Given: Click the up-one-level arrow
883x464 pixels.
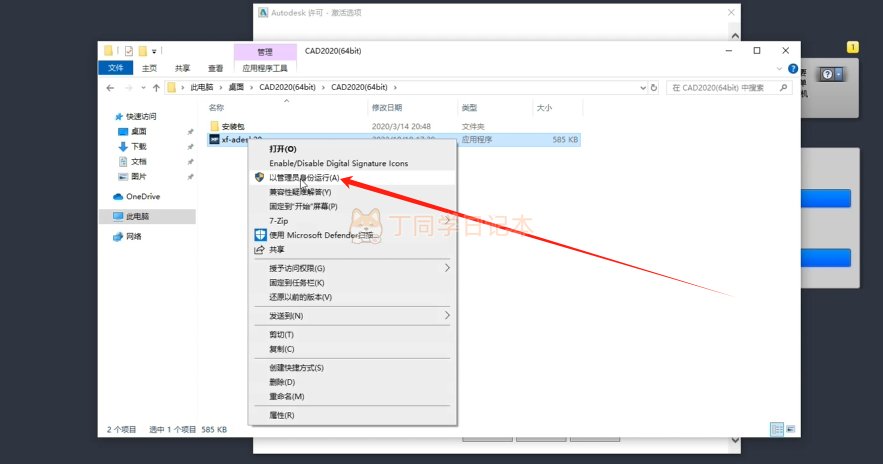Looking at the screenshot, I should pos(156,87).
